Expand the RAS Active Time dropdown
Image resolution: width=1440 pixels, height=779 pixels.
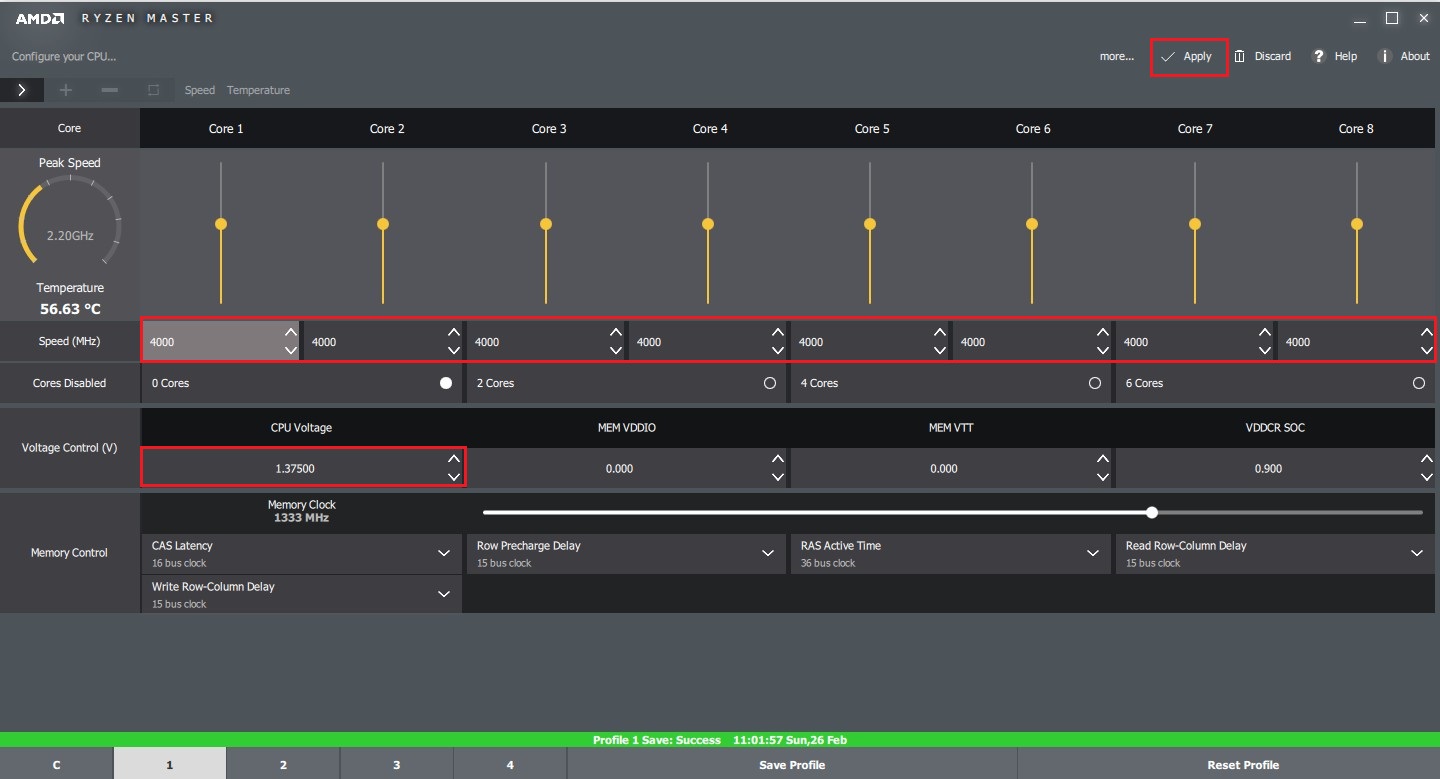[1092, 553]
